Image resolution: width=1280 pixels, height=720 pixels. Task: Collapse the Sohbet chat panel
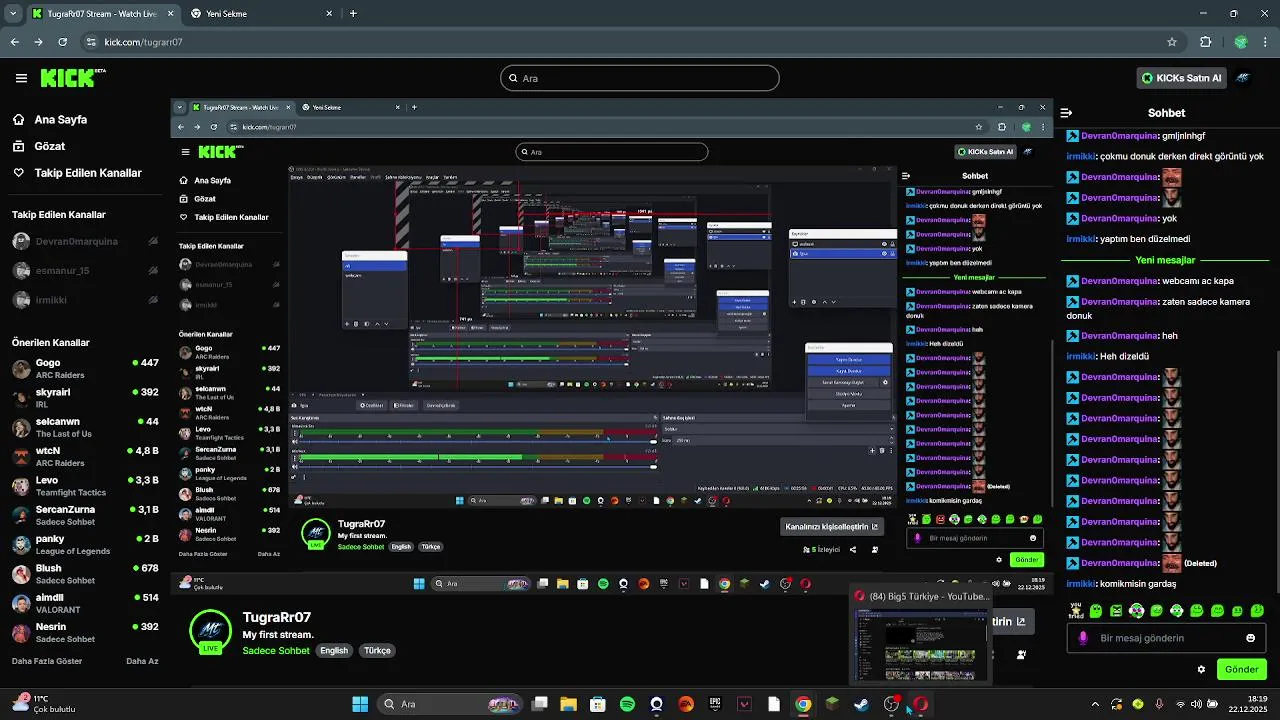(1067, 113)
